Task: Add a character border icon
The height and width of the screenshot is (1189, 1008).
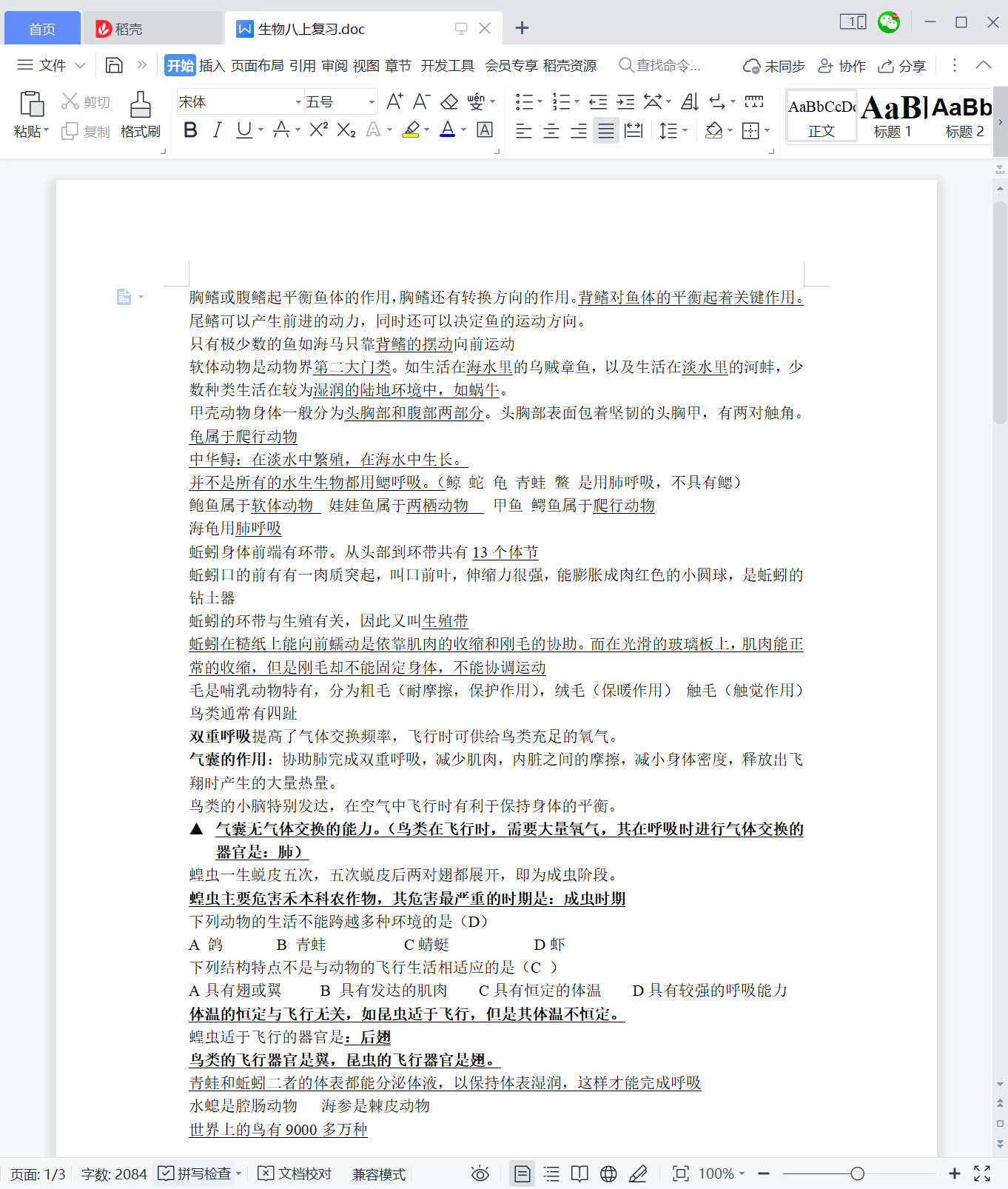Action: tap(485, 130)
